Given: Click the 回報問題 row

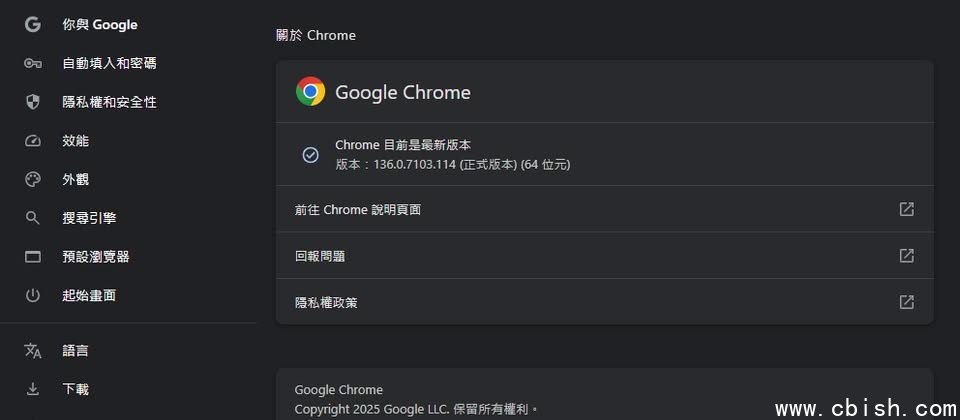Looking at the screenshot, I should click(x=605, y=255).
